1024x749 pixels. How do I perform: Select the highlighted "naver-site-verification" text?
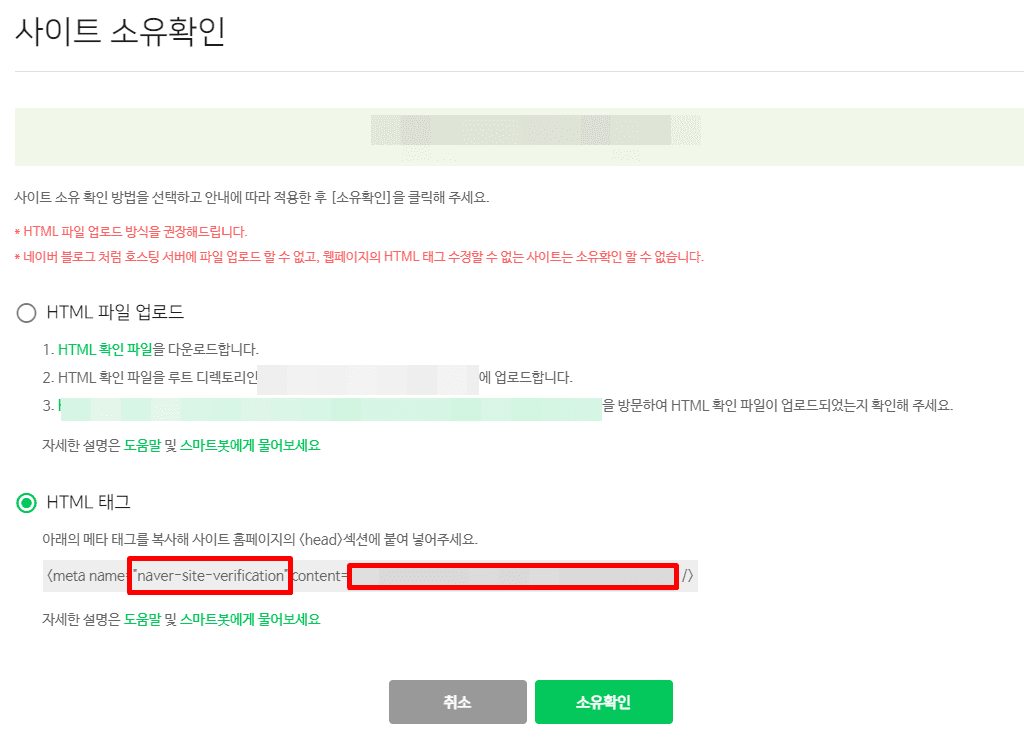[x=209, y=575]
